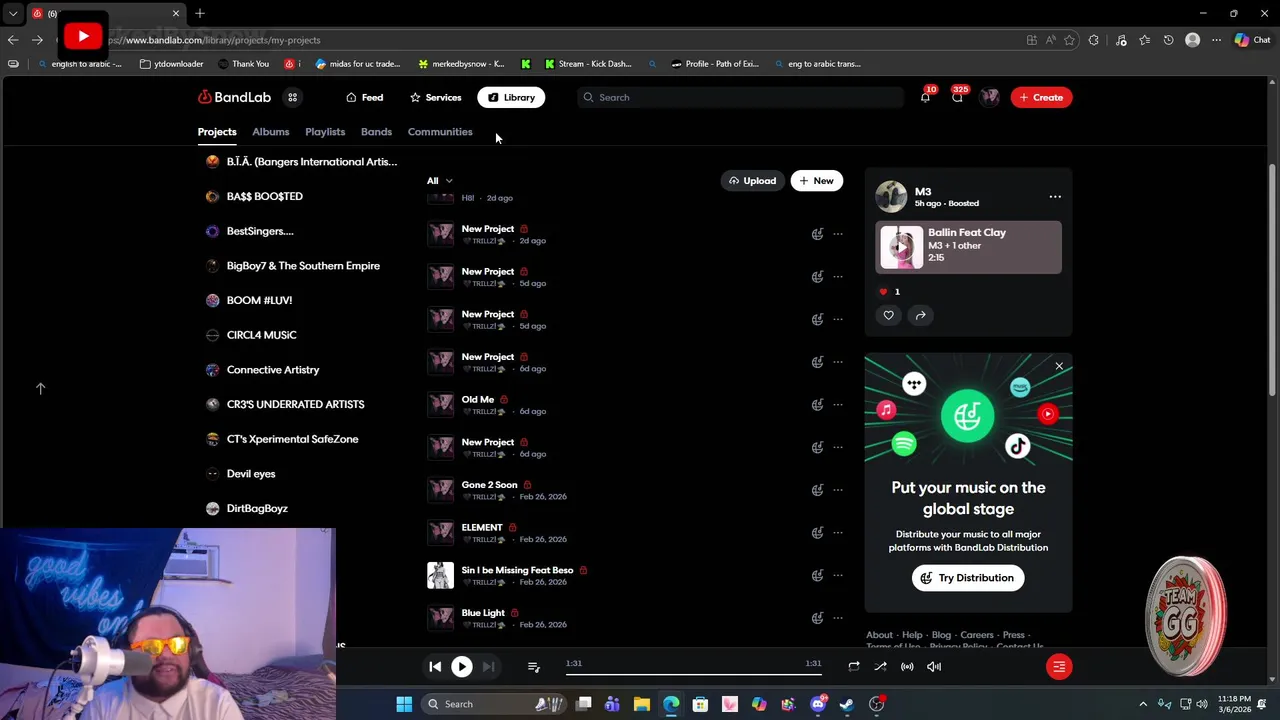Click lock icon next to Old Me
The height and width of the screenshot is (720, 1280).
(x=503, y=400)
